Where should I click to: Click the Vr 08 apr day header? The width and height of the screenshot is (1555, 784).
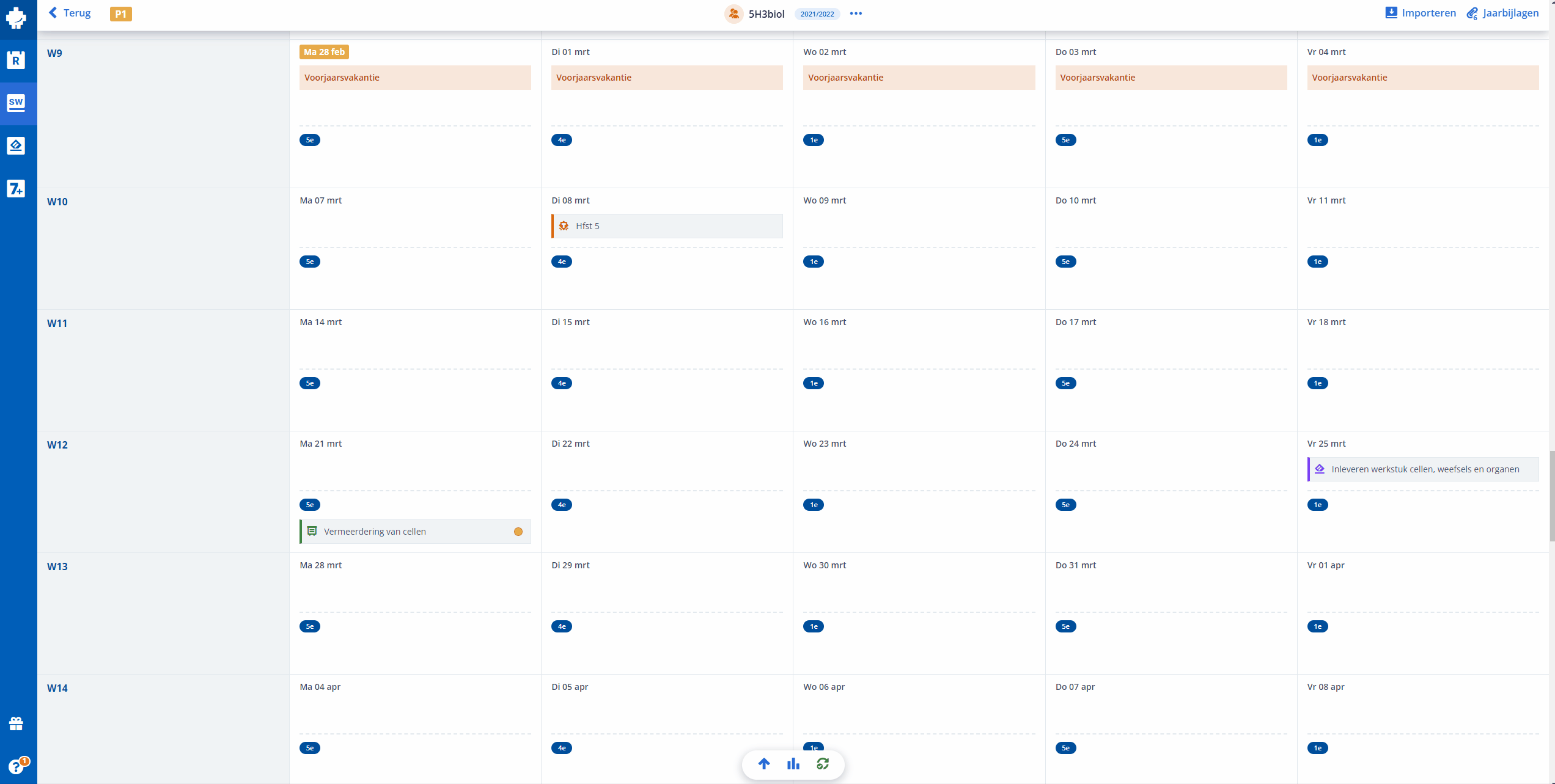click(1326, 687)
